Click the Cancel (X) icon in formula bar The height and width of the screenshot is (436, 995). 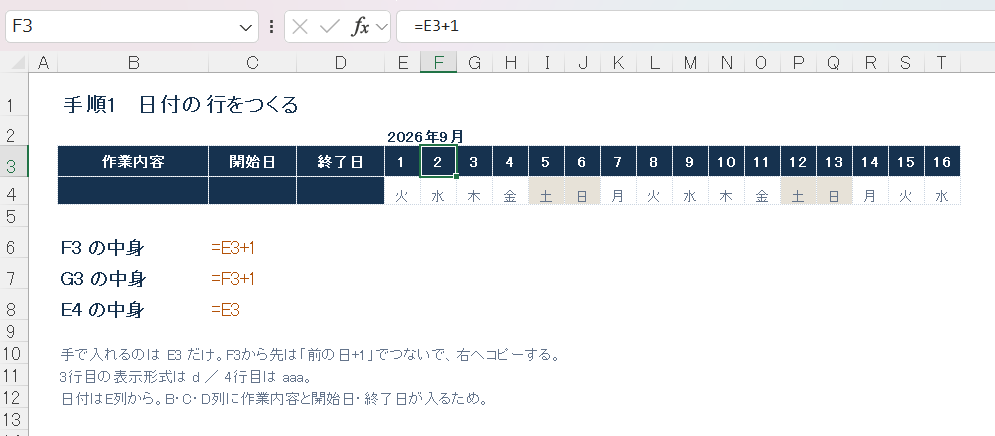click(300, 27)
